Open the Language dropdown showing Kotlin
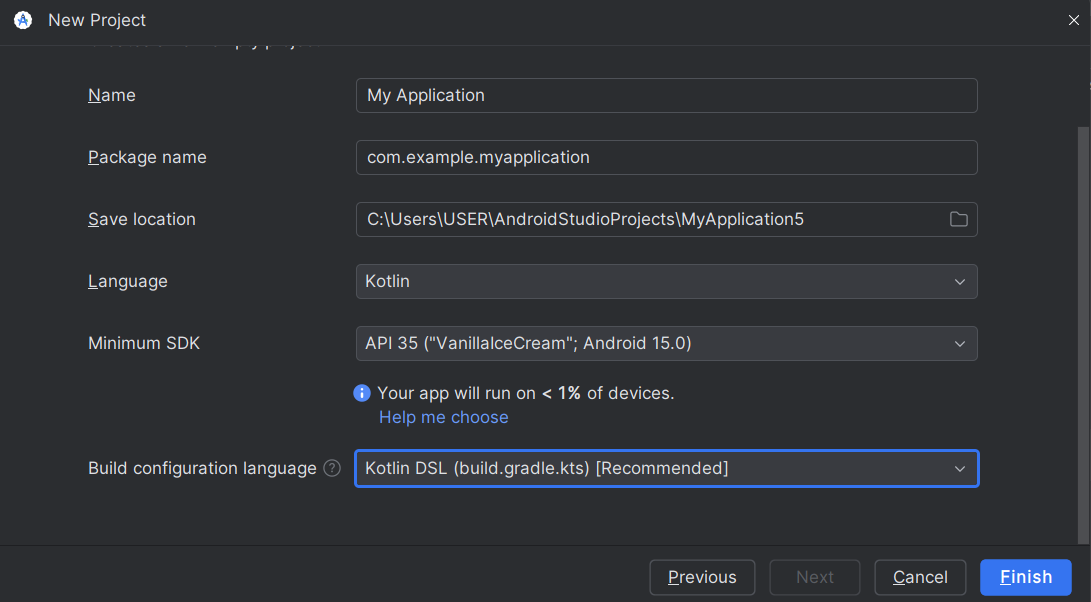The width and height of the screenshot is (1091, 602). 666,281
